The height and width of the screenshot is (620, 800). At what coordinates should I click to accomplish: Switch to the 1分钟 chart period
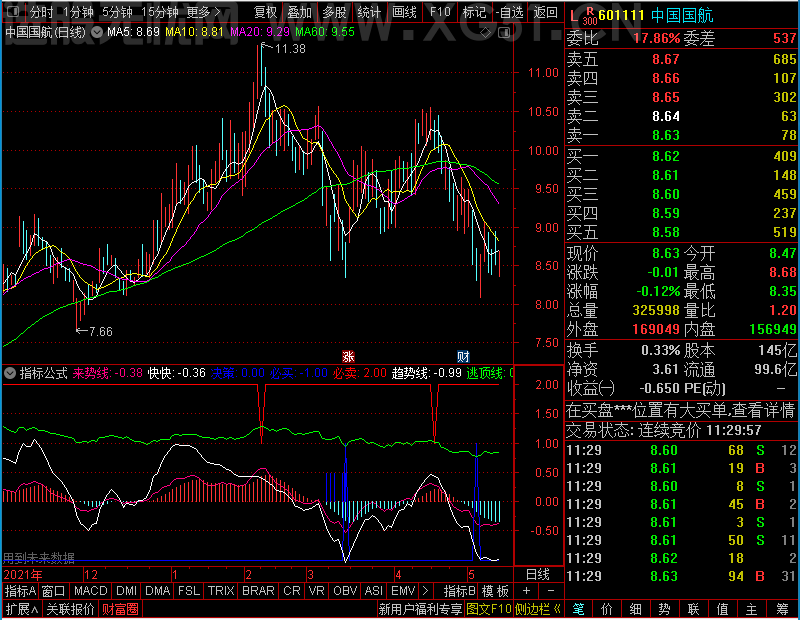[x=78, y=12]
